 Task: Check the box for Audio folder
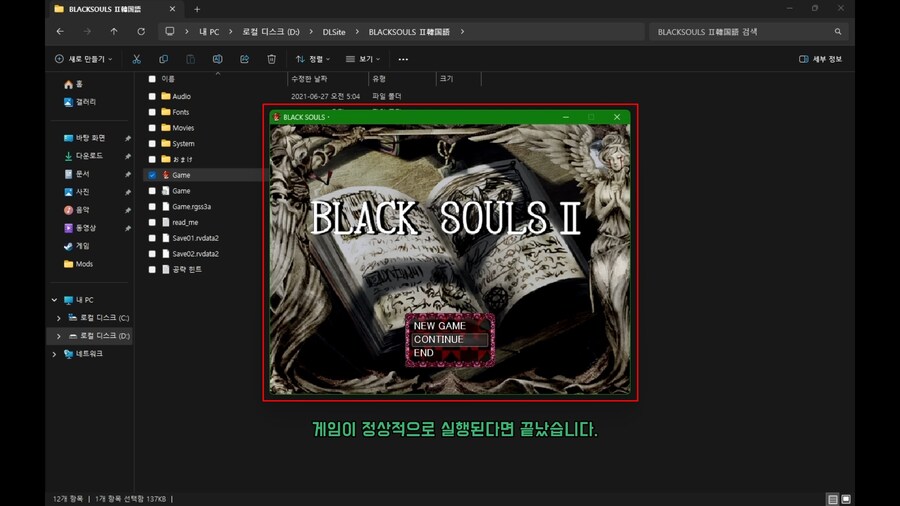152,96
